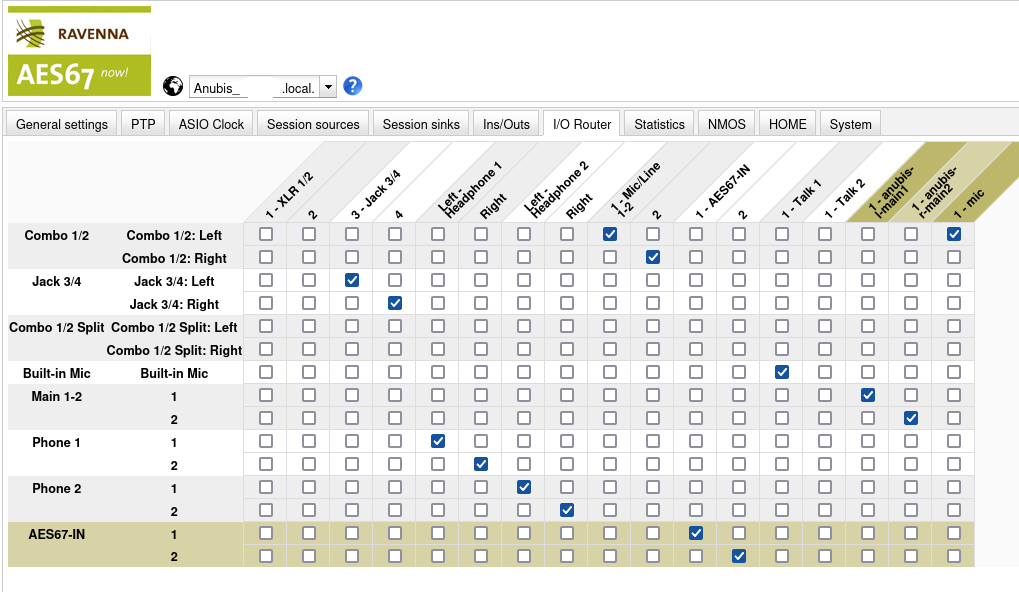The image size is (1019, 592).
Task: Click the globe icon beside device selector
Action: [x=173, y=86]
